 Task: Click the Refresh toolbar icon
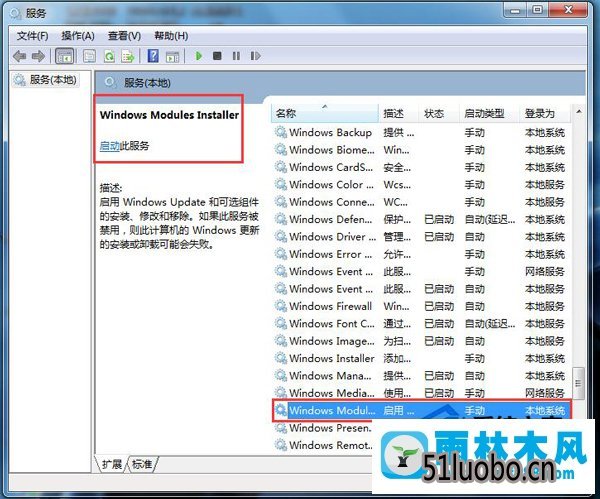click(x=109, y=56)
